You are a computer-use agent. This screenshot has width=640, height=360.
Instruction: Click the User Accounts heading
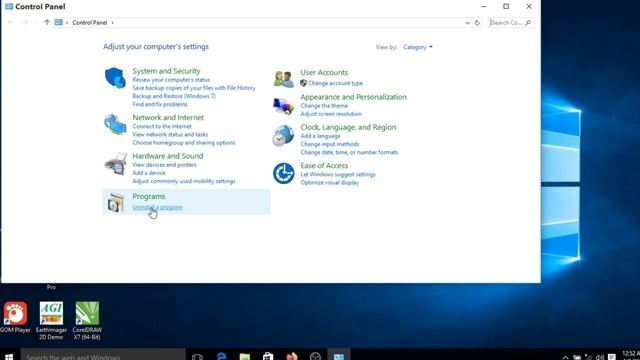coord(324,73)
